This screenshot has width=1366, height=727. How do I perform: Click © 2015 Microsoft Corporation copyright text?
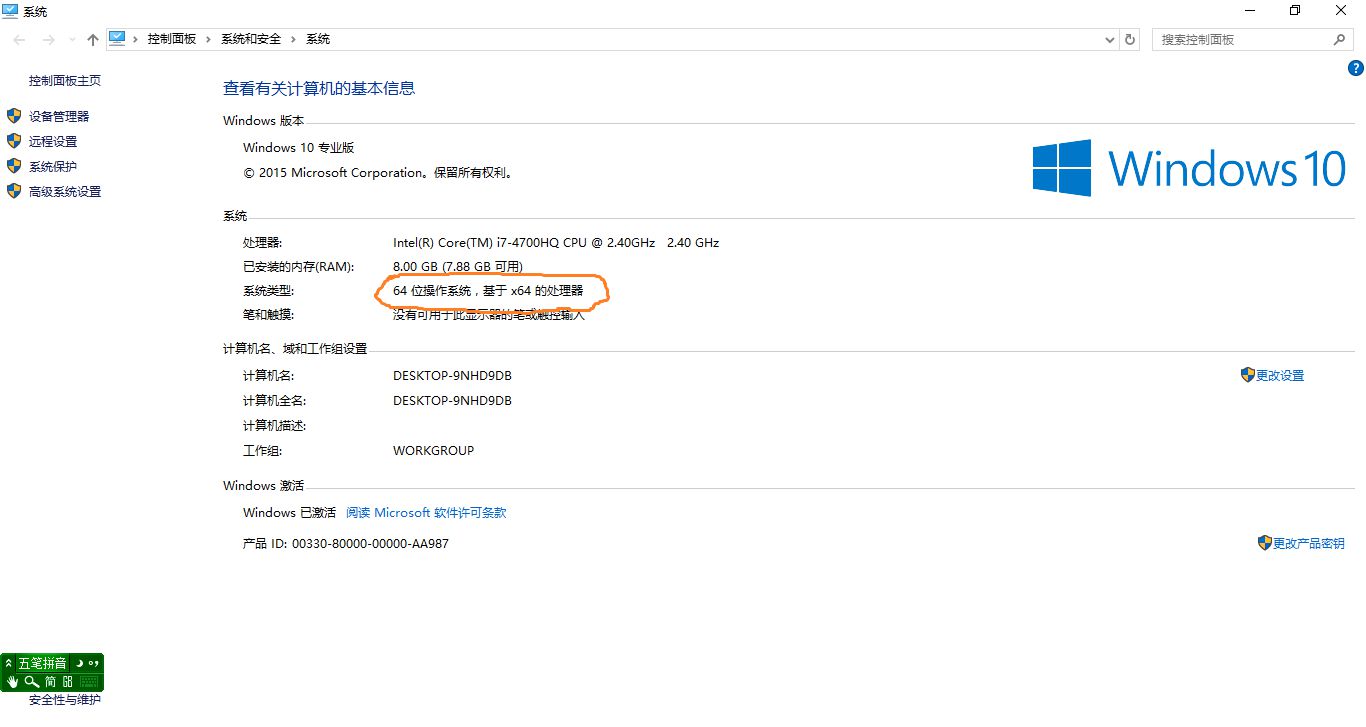380,172
